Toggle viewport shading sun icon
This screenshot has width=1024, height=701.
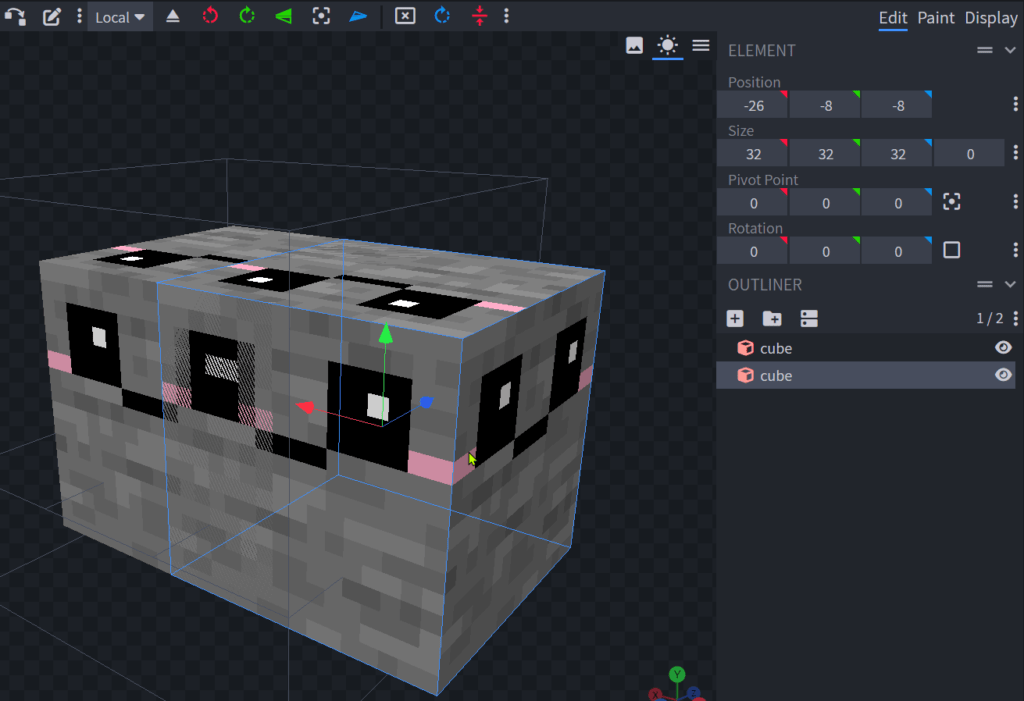pyautogui.click(x=667, y=45)
